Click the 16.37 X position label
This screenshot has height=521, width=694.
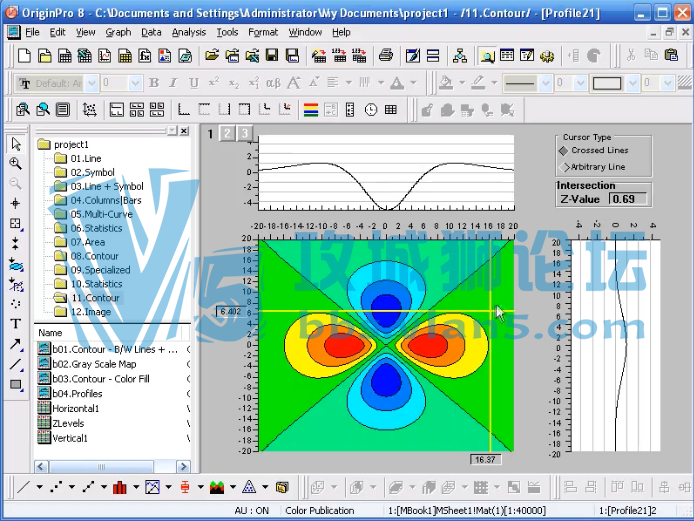pyautogui.click(x=485, y=459)
